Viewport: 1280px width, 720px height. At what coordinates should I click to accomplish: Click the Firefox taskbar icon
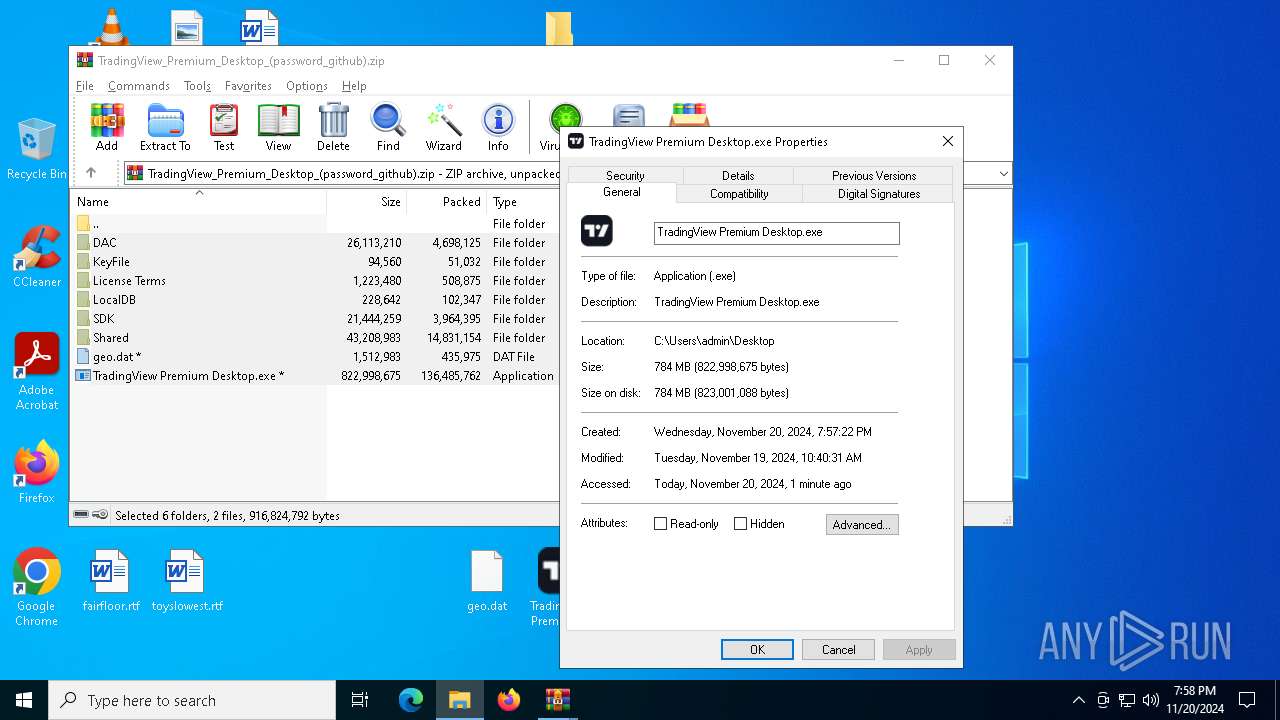pyautogui.click(x=509, y=700)
